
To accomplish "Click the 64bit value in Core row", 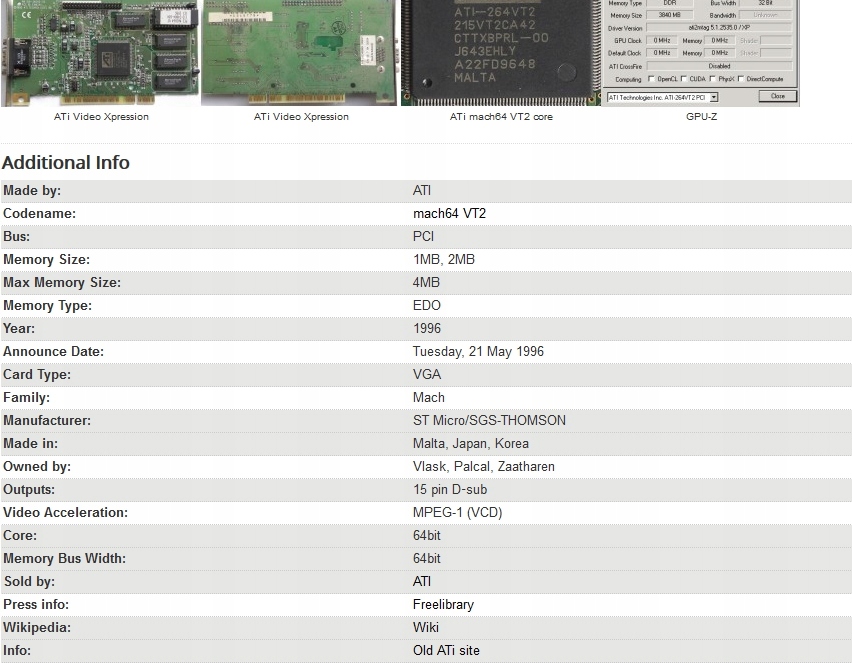I will pyautogui.click(x=427, y=536).
